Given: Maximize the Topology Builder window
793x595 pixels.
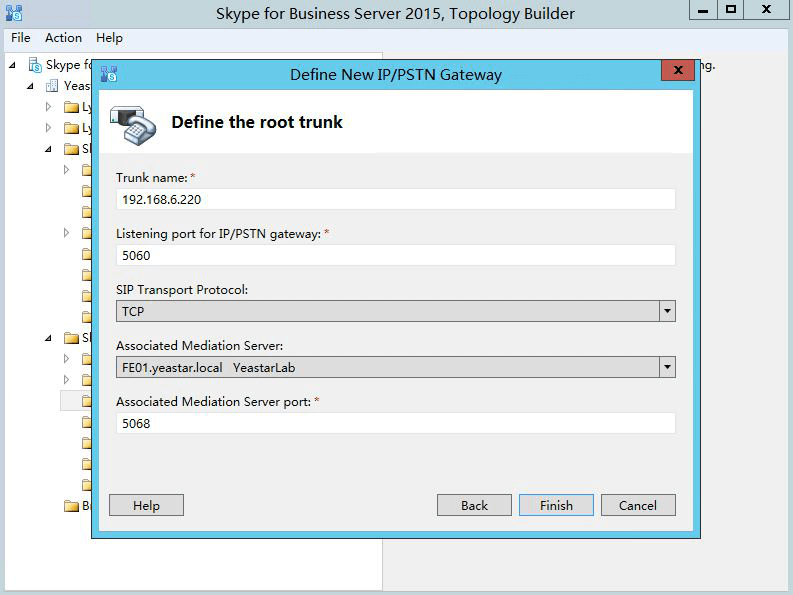Looking at the screenshot, I should [731, 10].
